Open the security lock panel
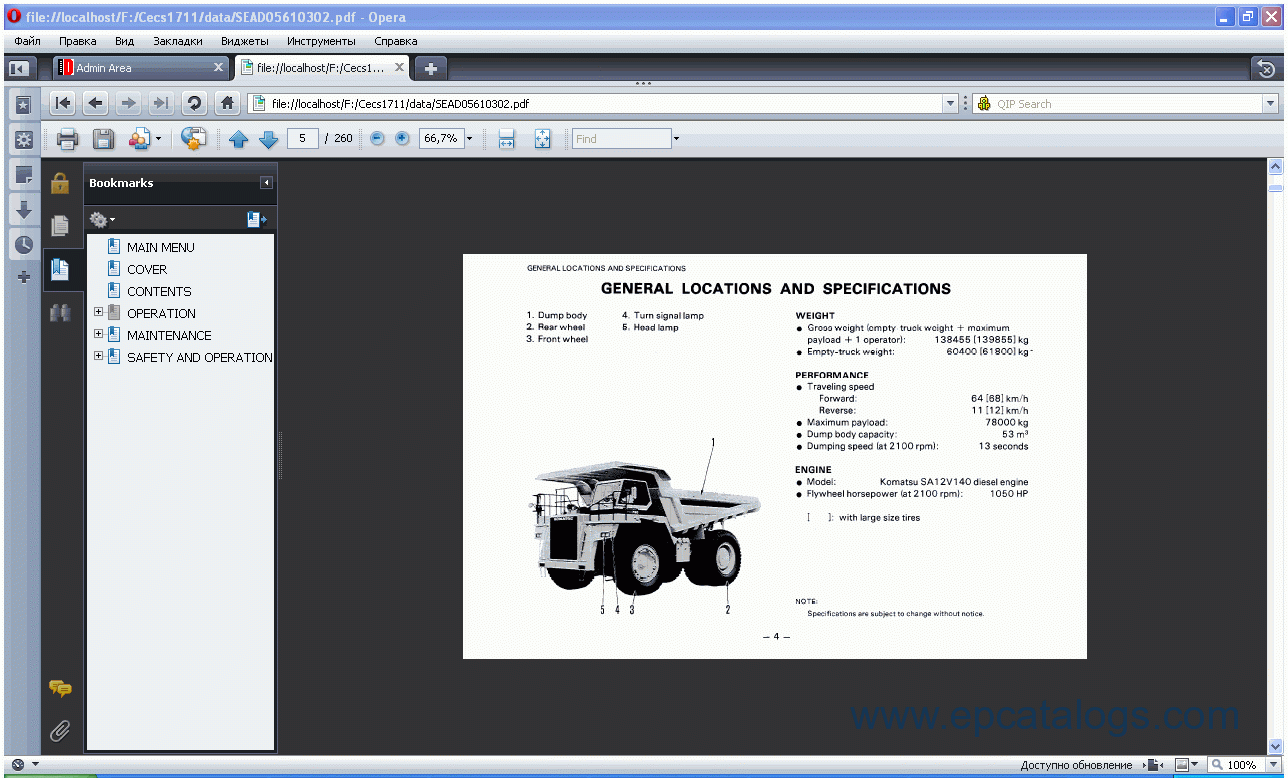The width and height of the screenshot is (1288, 778). 60,183
